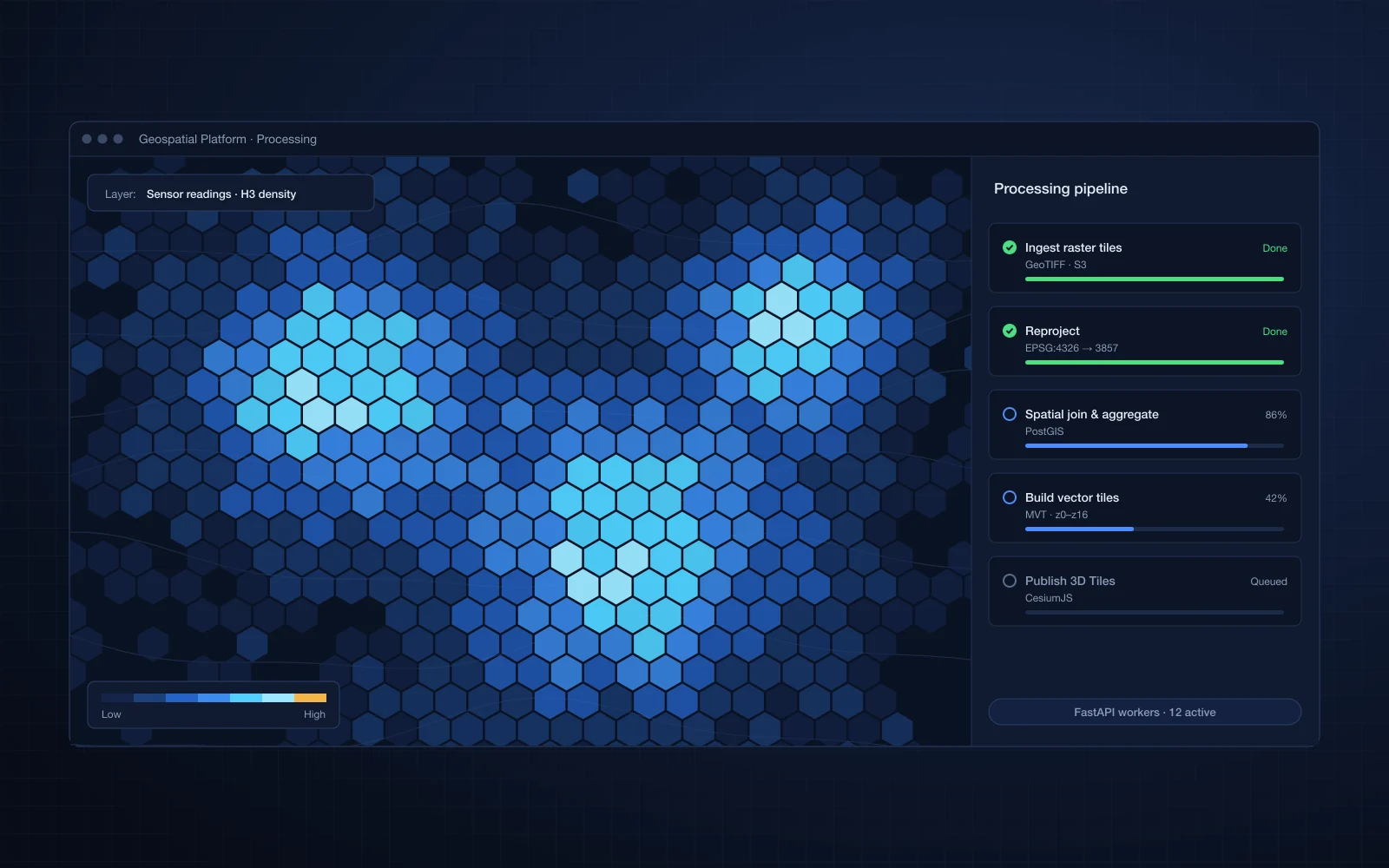Viewport: 1389px width, 868px height.
Task: Click the GeoTIFF · S3 subtitle
Action: tap(1056, 265)
